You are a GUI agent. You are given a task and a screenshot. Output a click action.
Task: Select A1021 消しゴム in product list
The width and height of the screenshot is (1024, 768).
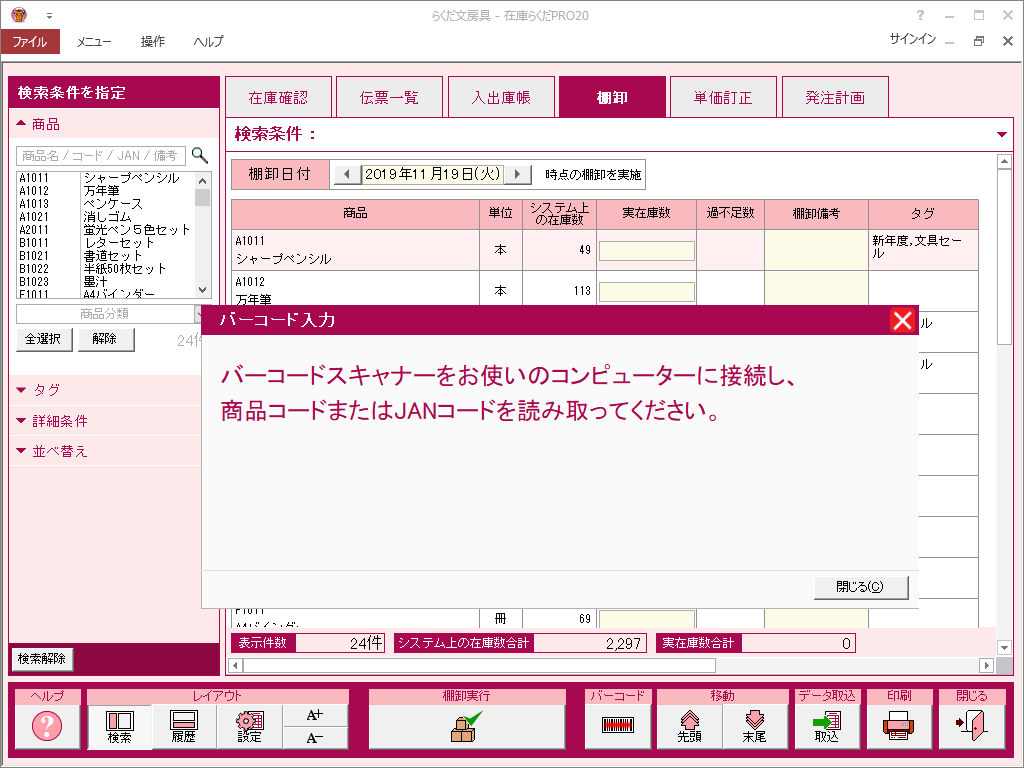tap(105, 217)
